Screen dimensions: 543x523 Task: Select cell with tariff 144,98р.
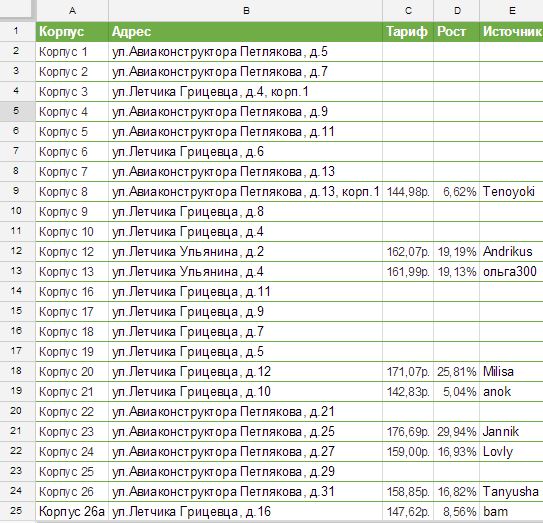click(x=408, y=192)
